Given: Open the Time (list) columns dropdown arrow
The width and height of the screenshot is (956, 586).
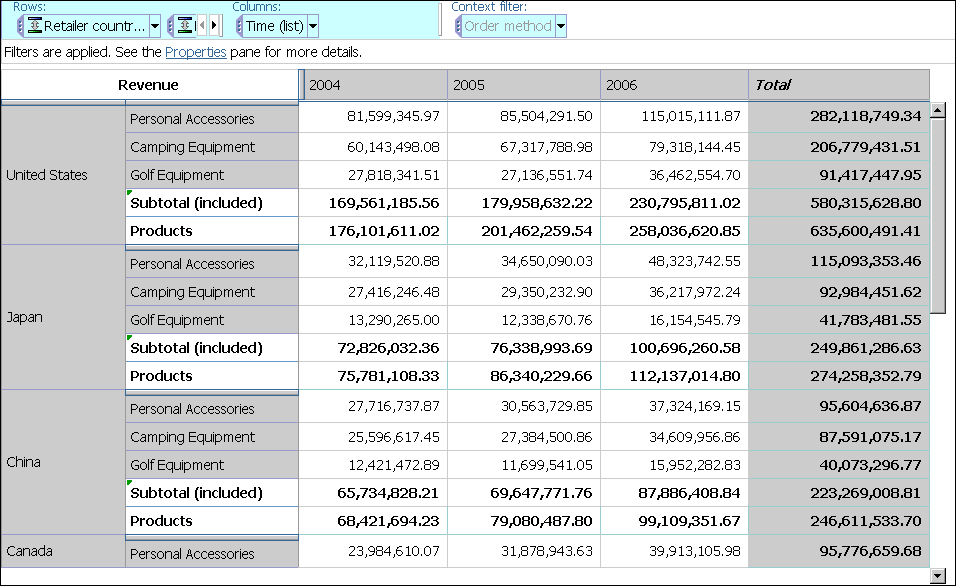Looking at the screenshot, I should click(x=313, y=26).
